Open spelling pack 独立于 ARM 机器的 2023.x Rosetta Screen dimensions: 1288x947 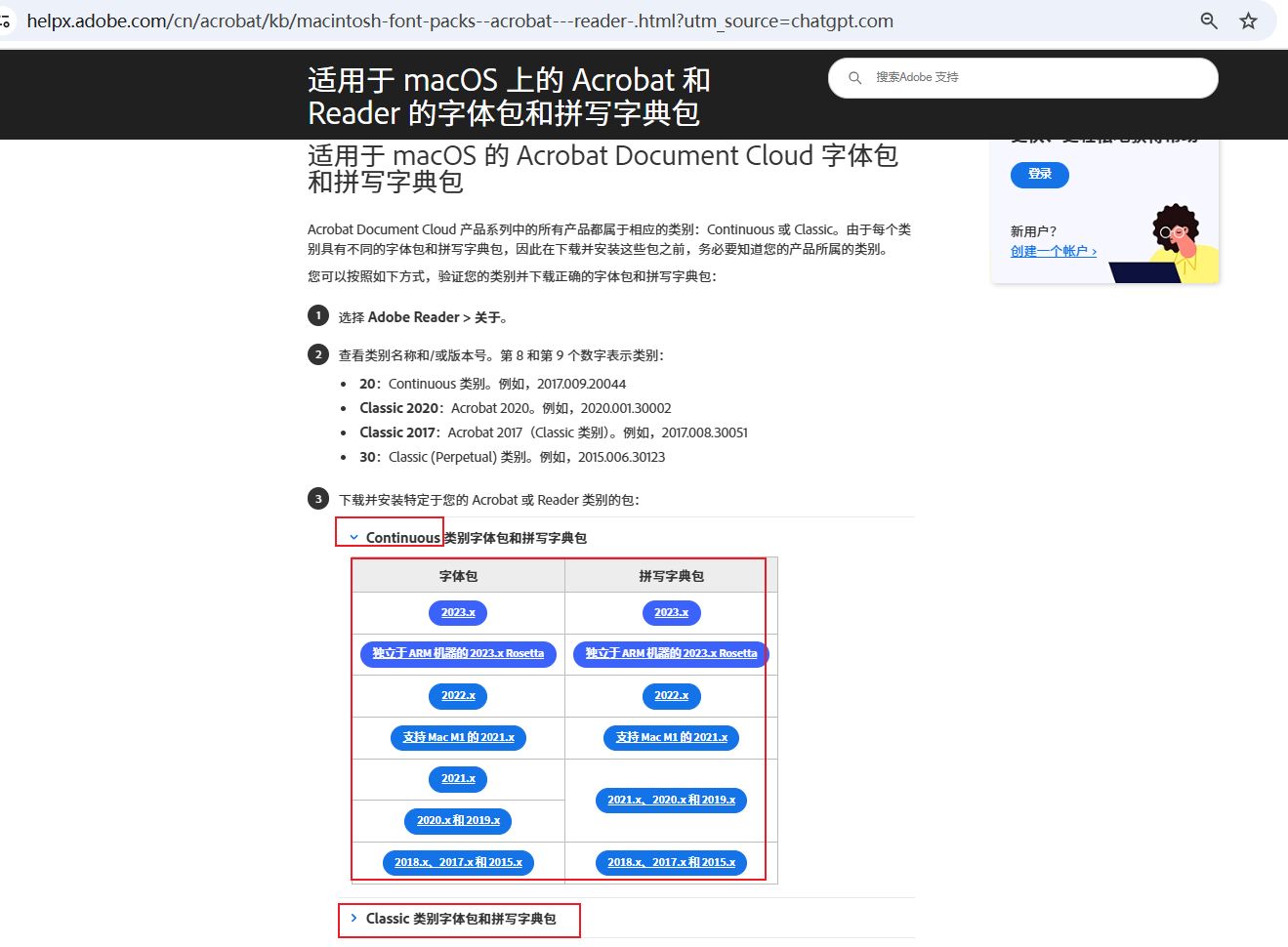point(672,654)
